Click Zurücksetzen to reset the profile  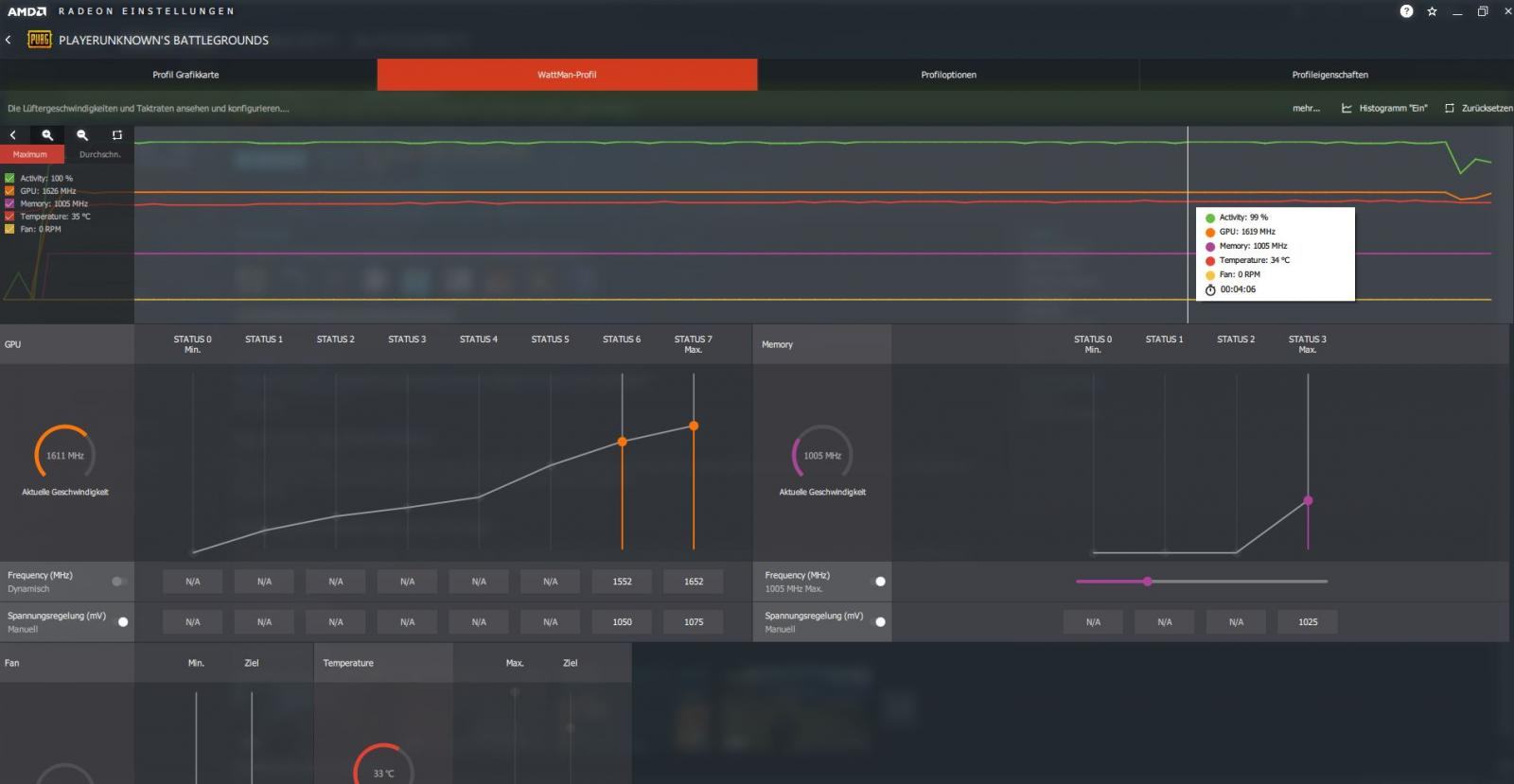tap(1478, 109)
